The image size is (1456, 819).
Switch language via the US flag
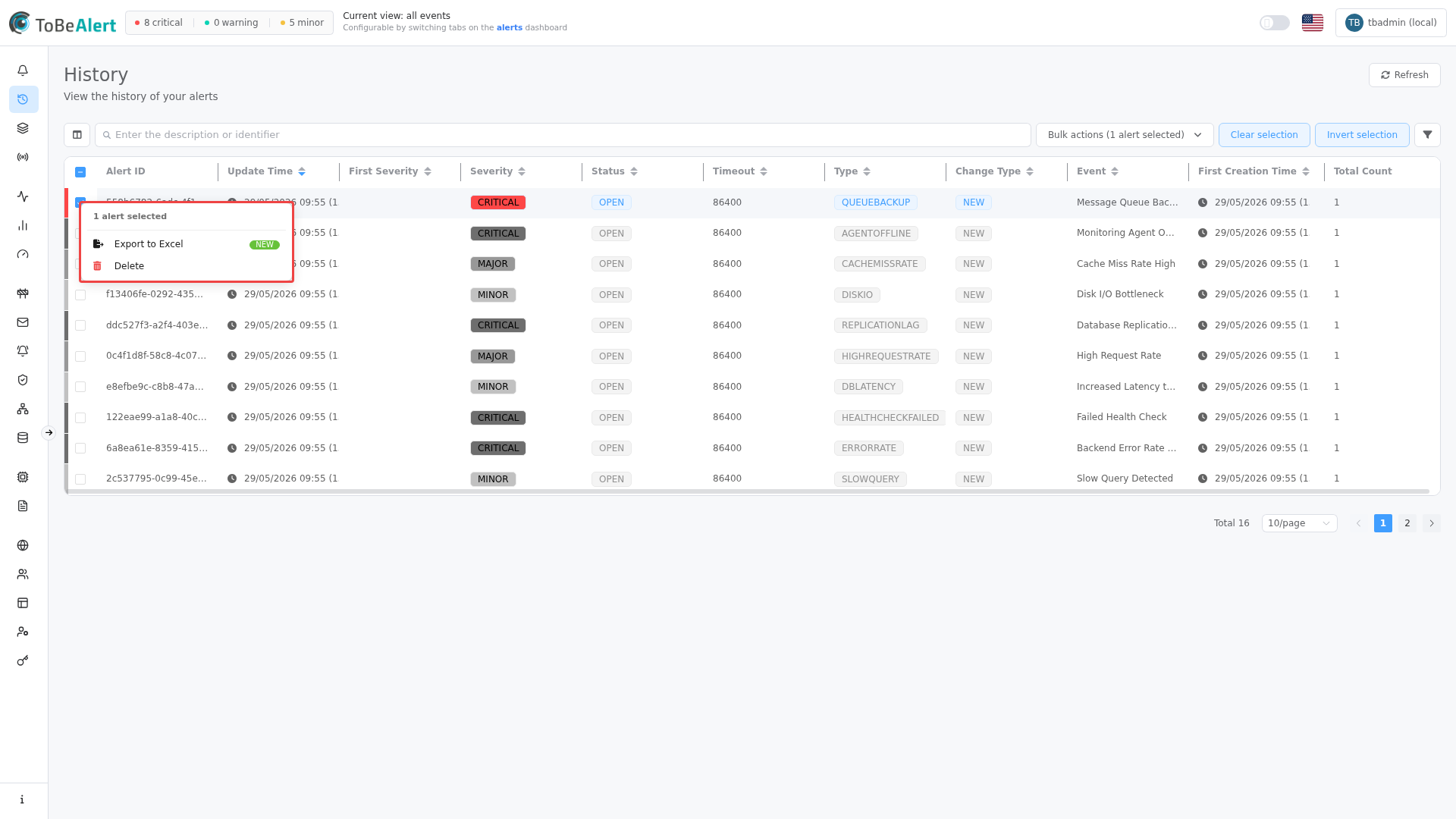point(1313,23)
